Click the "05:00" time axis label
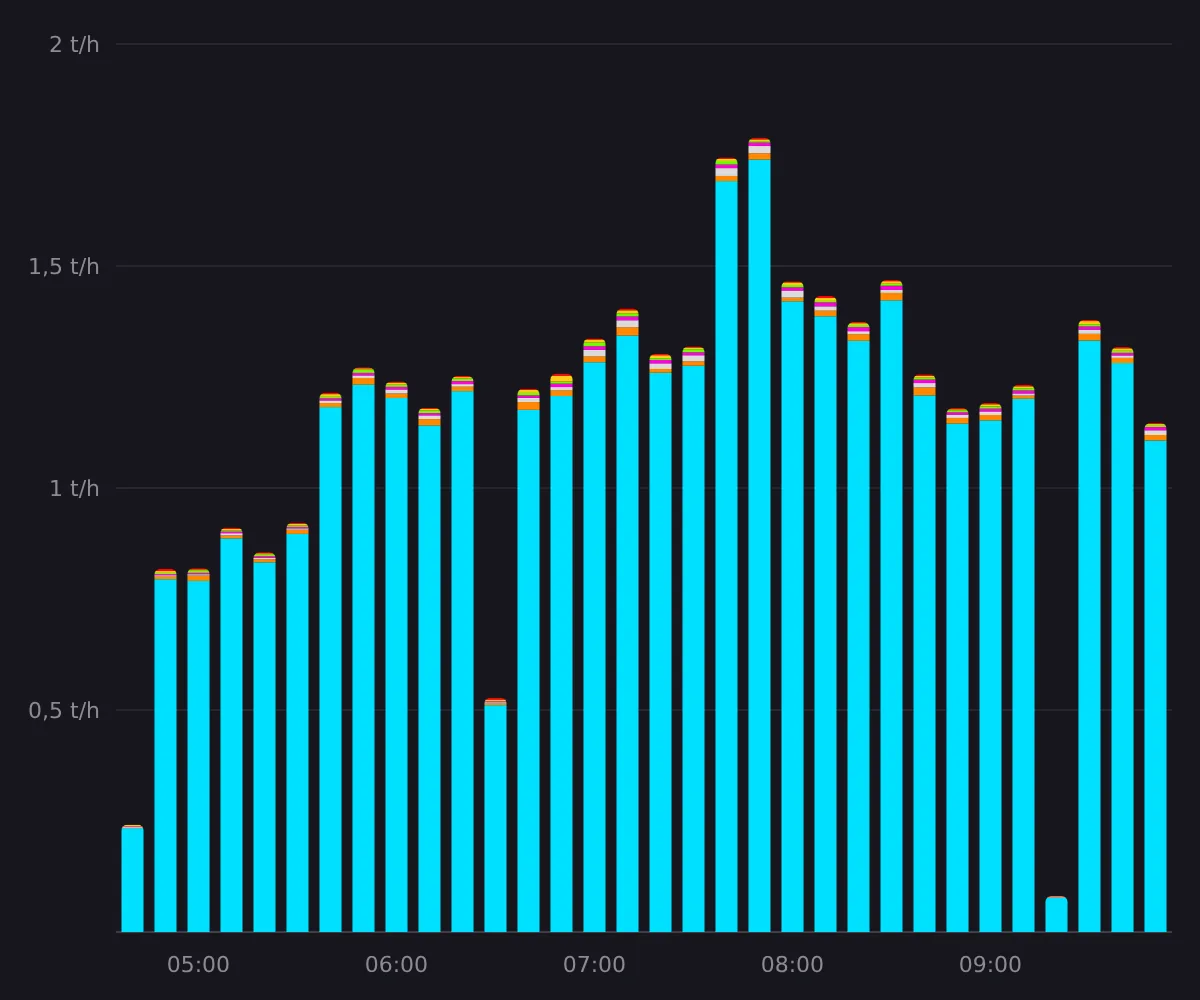1200x1000 pixels. click(x=198, y=966)
